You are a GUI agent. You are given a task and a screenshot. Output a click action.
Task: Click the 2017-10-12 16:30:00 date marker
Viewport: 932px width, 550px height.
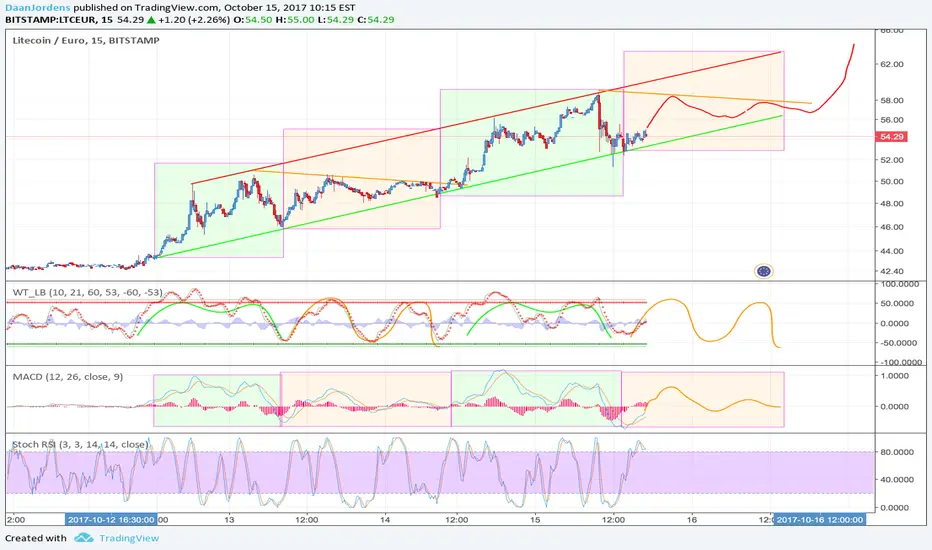click(111, 520)
